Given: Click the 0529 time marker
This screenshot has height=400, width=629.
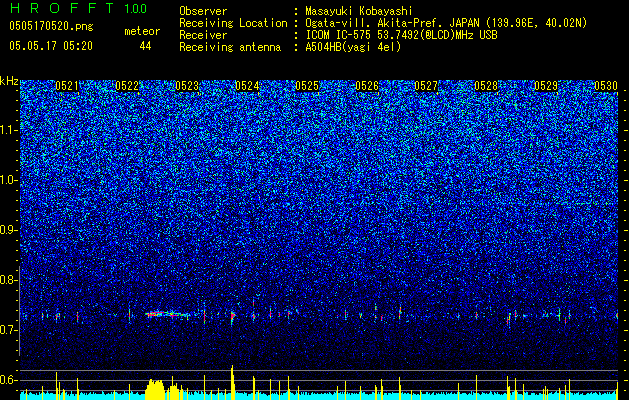Looking at the screenshot, I should coord(546,86).
